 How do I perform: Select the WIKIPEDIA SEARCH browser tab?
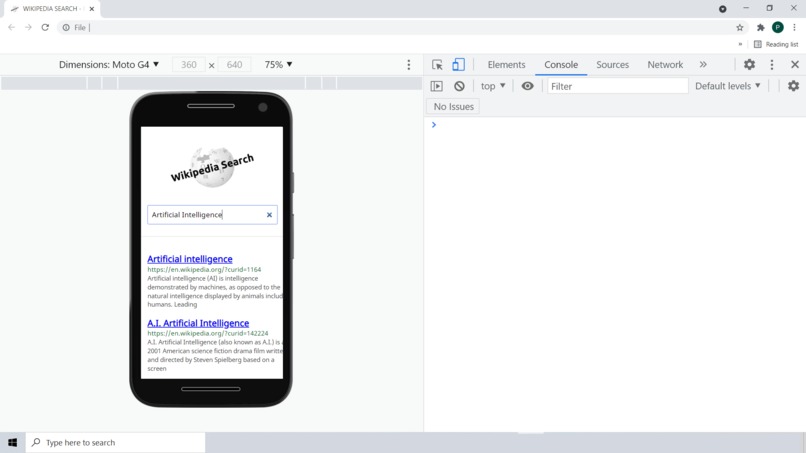pos(50,9)
